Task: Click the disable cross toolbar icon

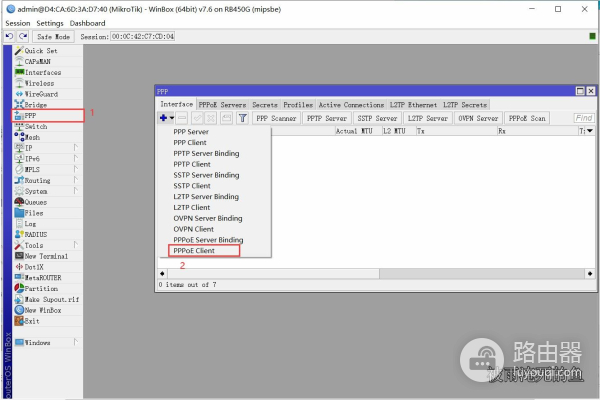Action: (211, 118)
